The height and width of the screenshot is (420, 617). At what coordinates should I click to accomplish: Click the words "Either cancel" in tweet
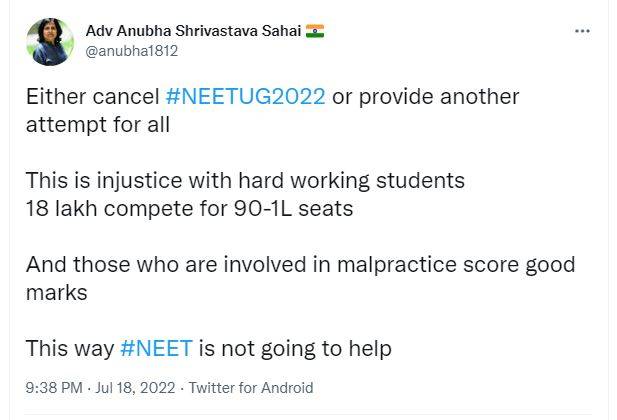(x=92, y=97)
